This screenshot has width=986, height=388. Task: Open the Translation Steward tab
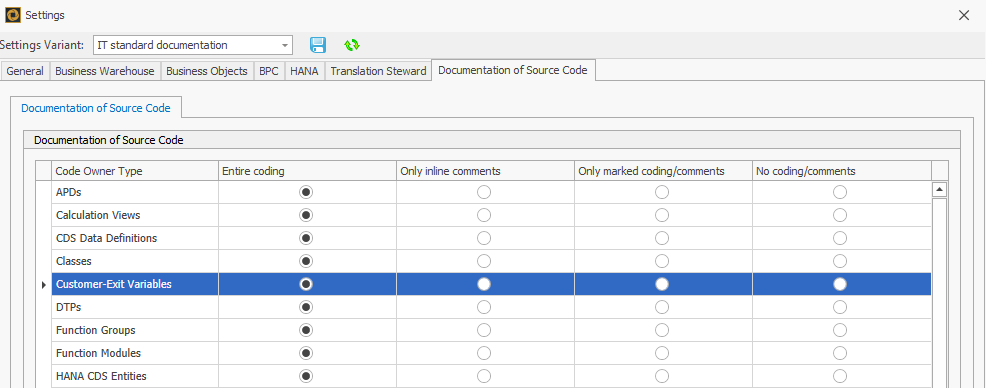tap(378, 71)
